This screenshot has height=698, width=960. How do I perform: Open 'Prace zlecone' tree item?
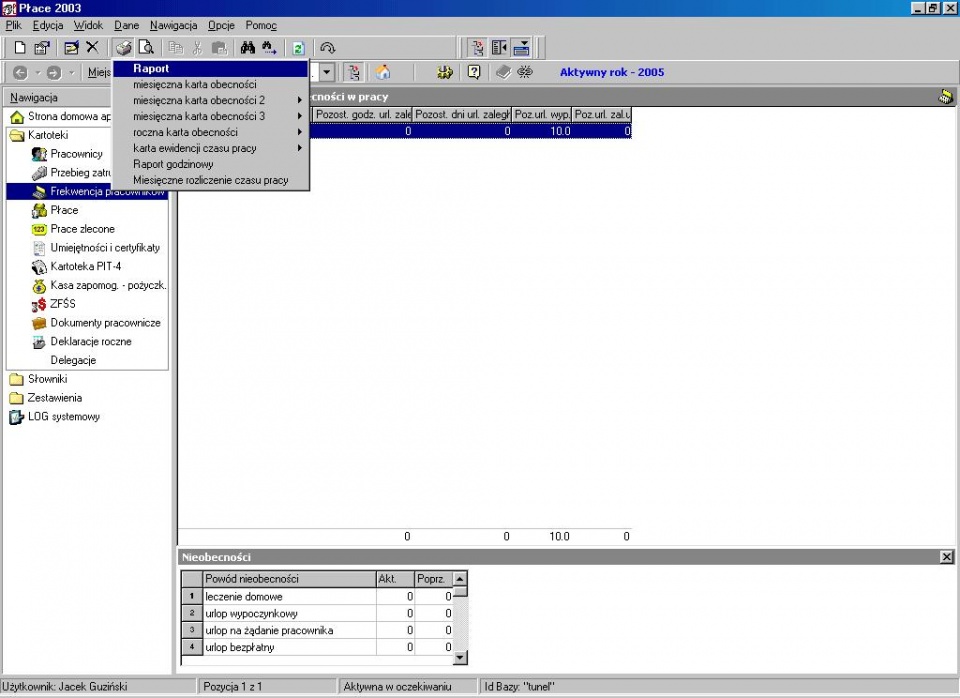[x=73, y=229]
